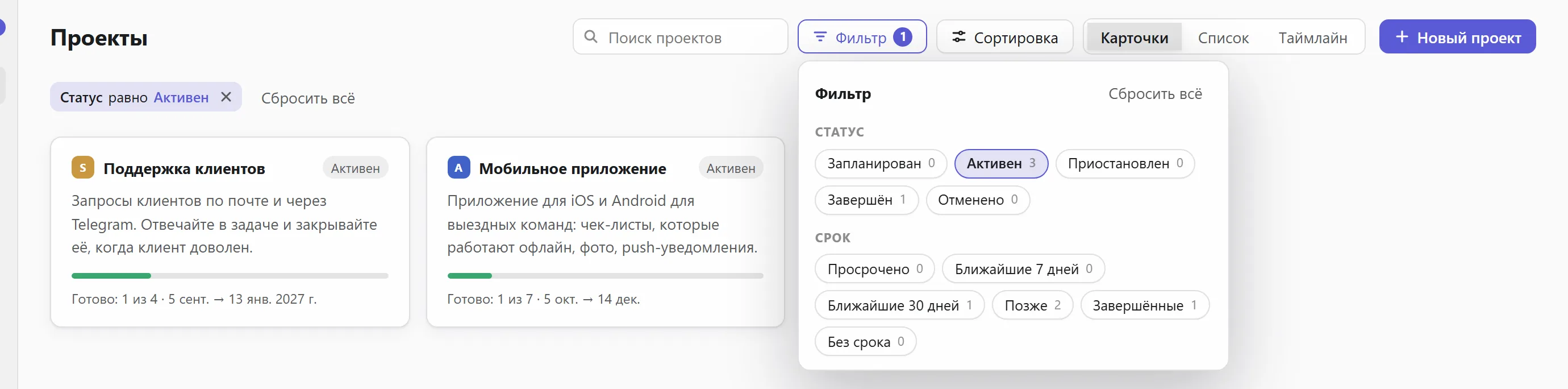Toggle the Завершённые deadline filter

(1144, 305)
